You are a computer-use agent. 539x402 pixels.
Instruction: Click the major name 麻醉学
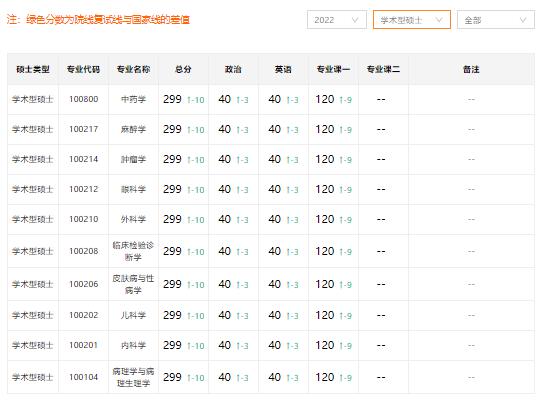(133, 129)
